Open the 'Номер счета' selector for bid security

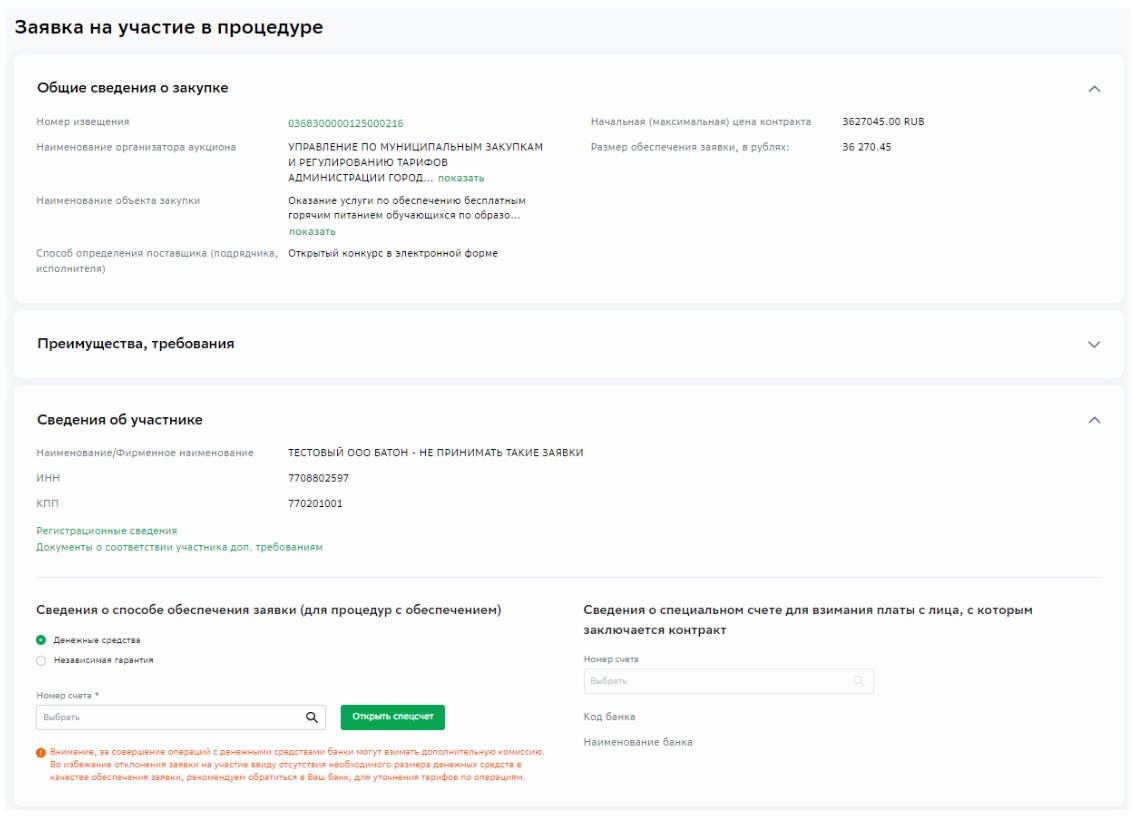(170, 717)
